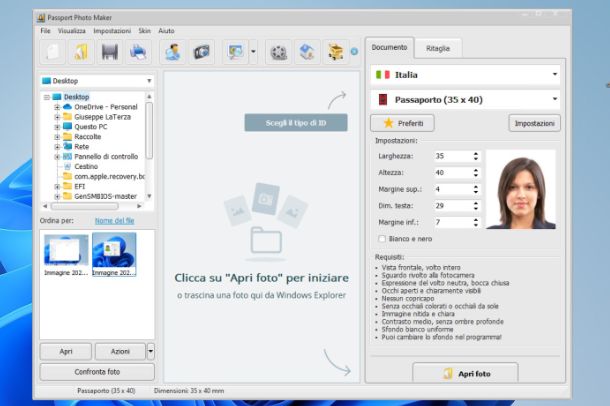This screenshot has height=406, width=610.
Task: Open the Desktop folder location dropdown
Action: pos(97,81)
